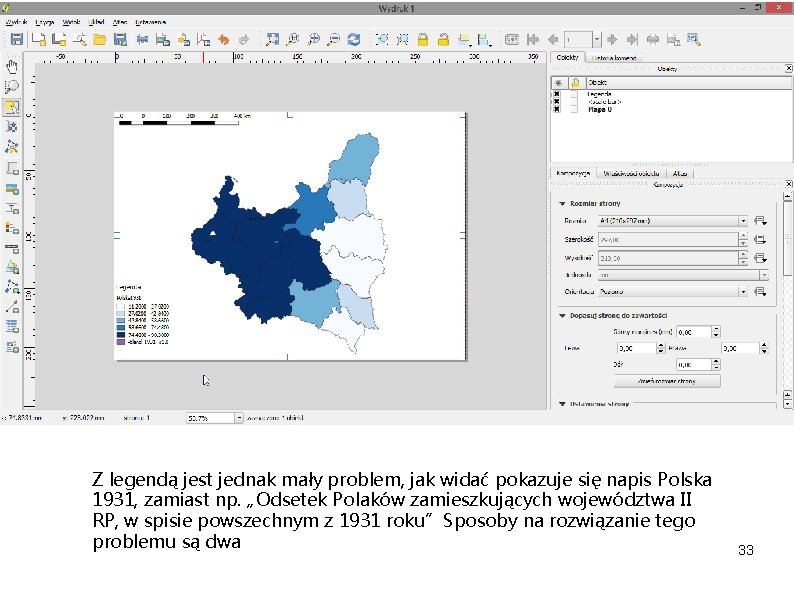Open the Widok menu
The image size is (794, 595).
tap(72, 20)
